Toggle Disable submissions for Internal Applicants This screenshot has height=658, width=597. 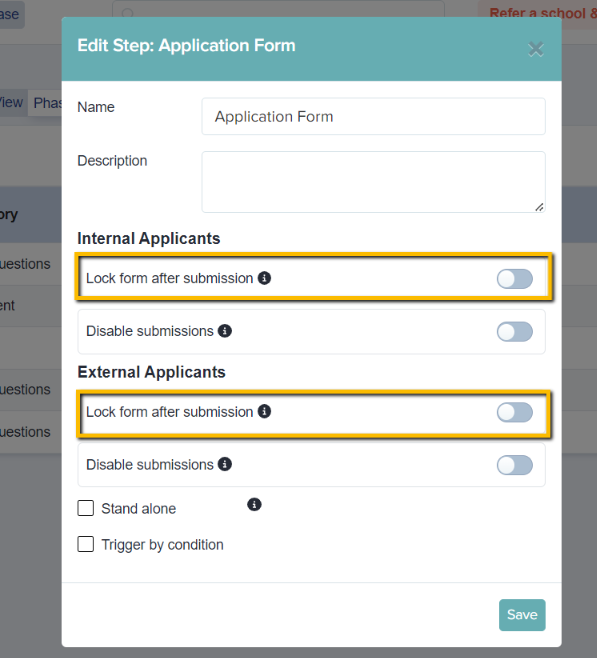coord(515,332)
